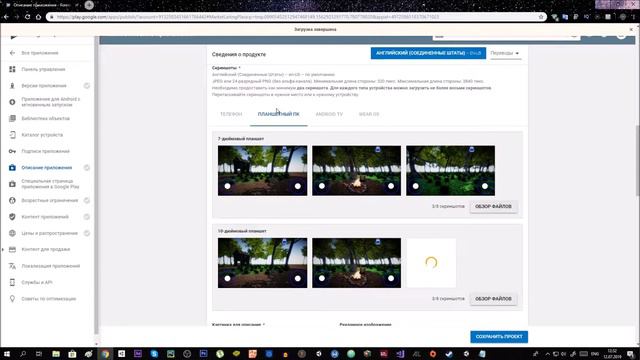
Task: Reload the page in browser
Action: [27, 17]
